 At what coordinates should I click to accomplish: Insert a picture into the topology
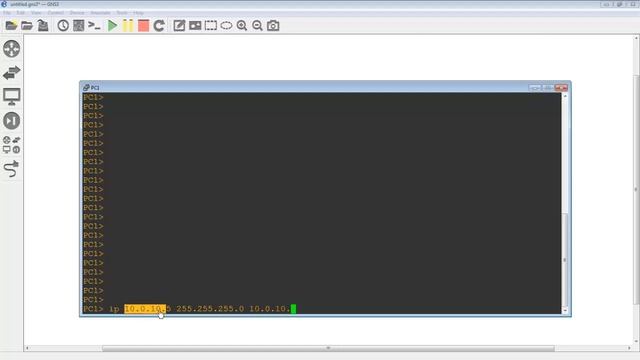click(195, 26)
